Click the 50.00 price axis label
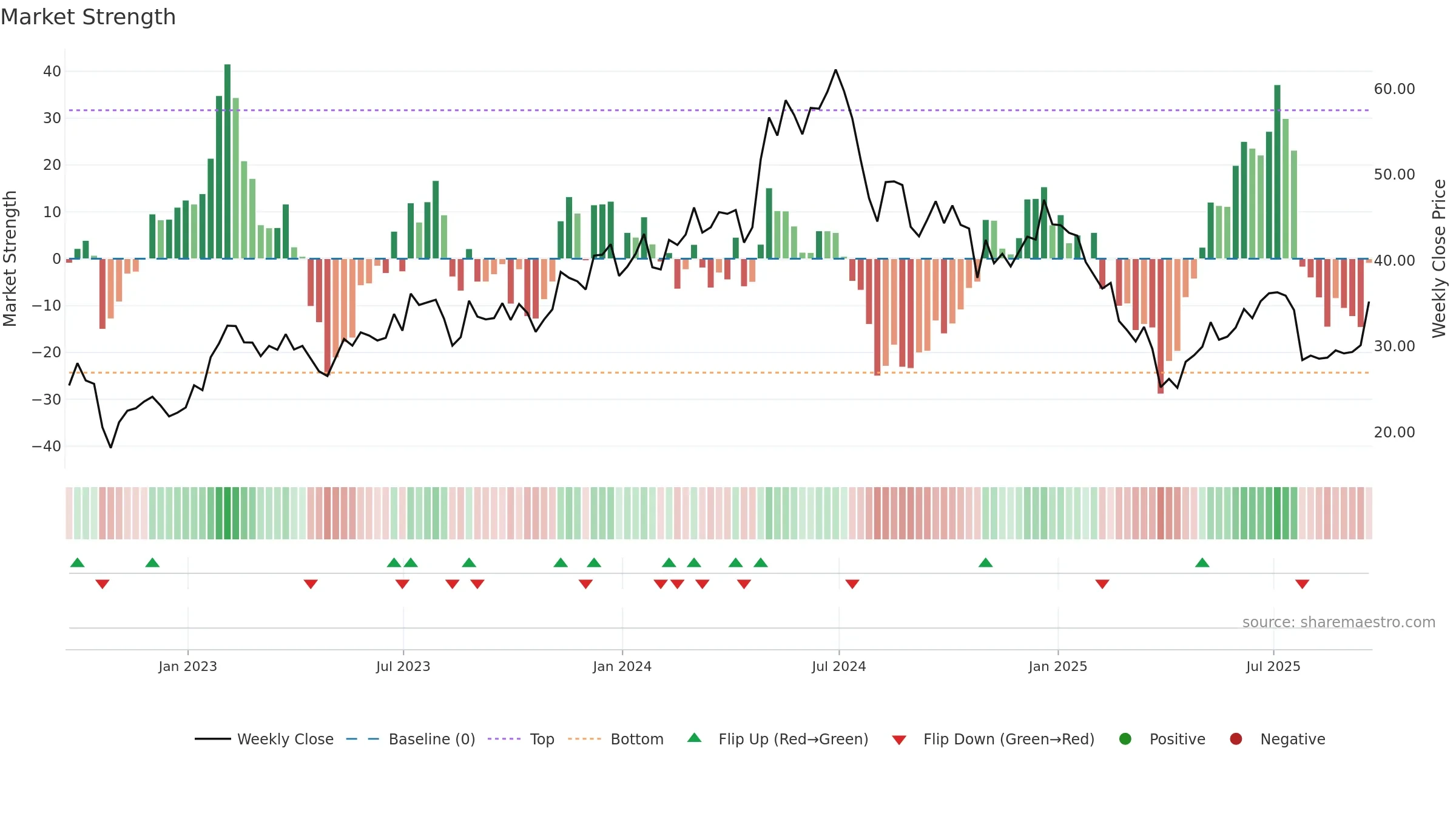The height and width of the screenshot is (819, 1456). click(x=1394, y=175)
